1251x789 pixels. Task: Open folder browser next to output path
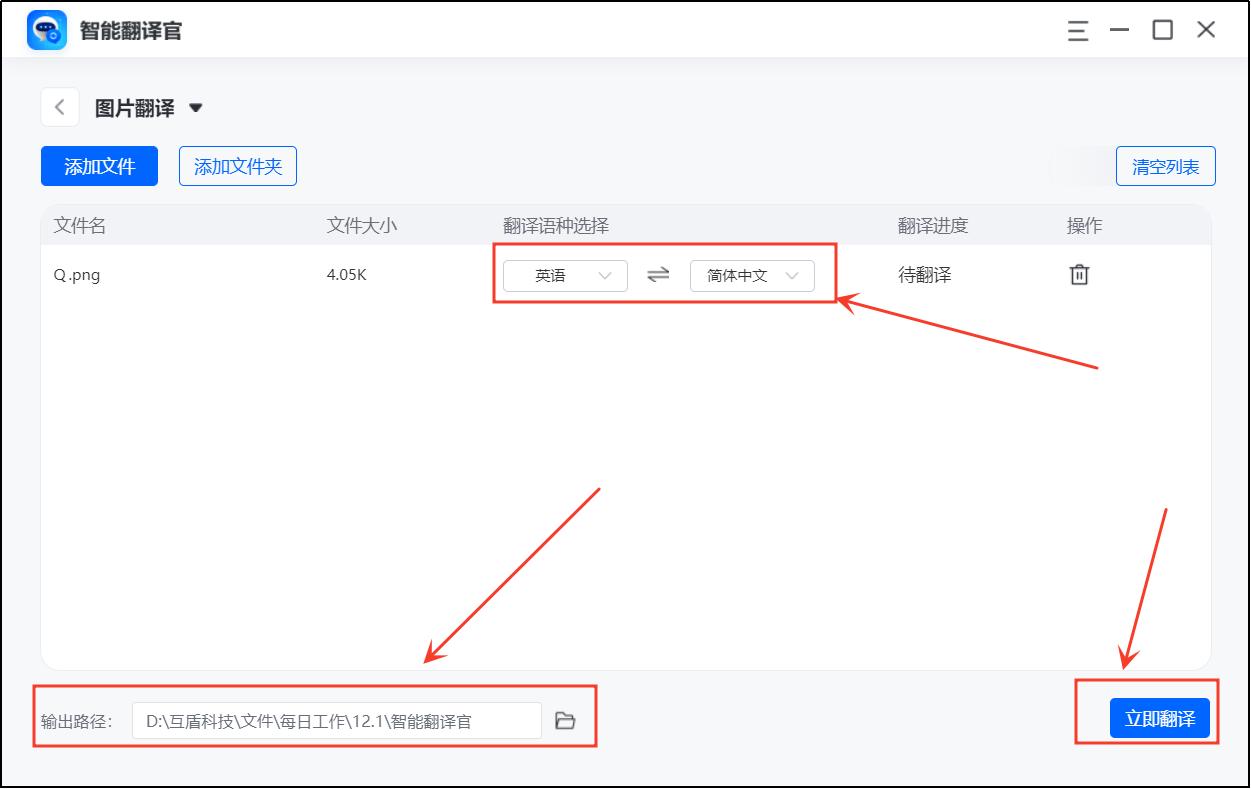tap(566, 718)
